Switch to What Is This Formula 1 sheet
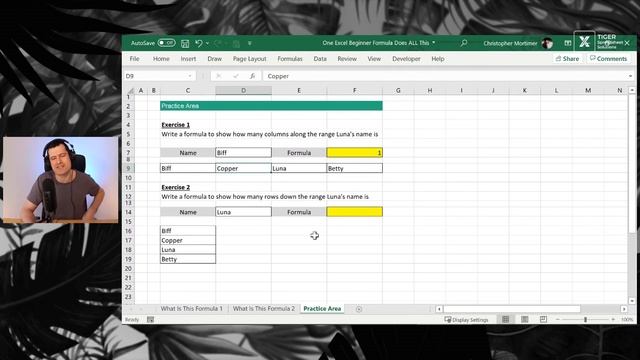 (191, 309)
